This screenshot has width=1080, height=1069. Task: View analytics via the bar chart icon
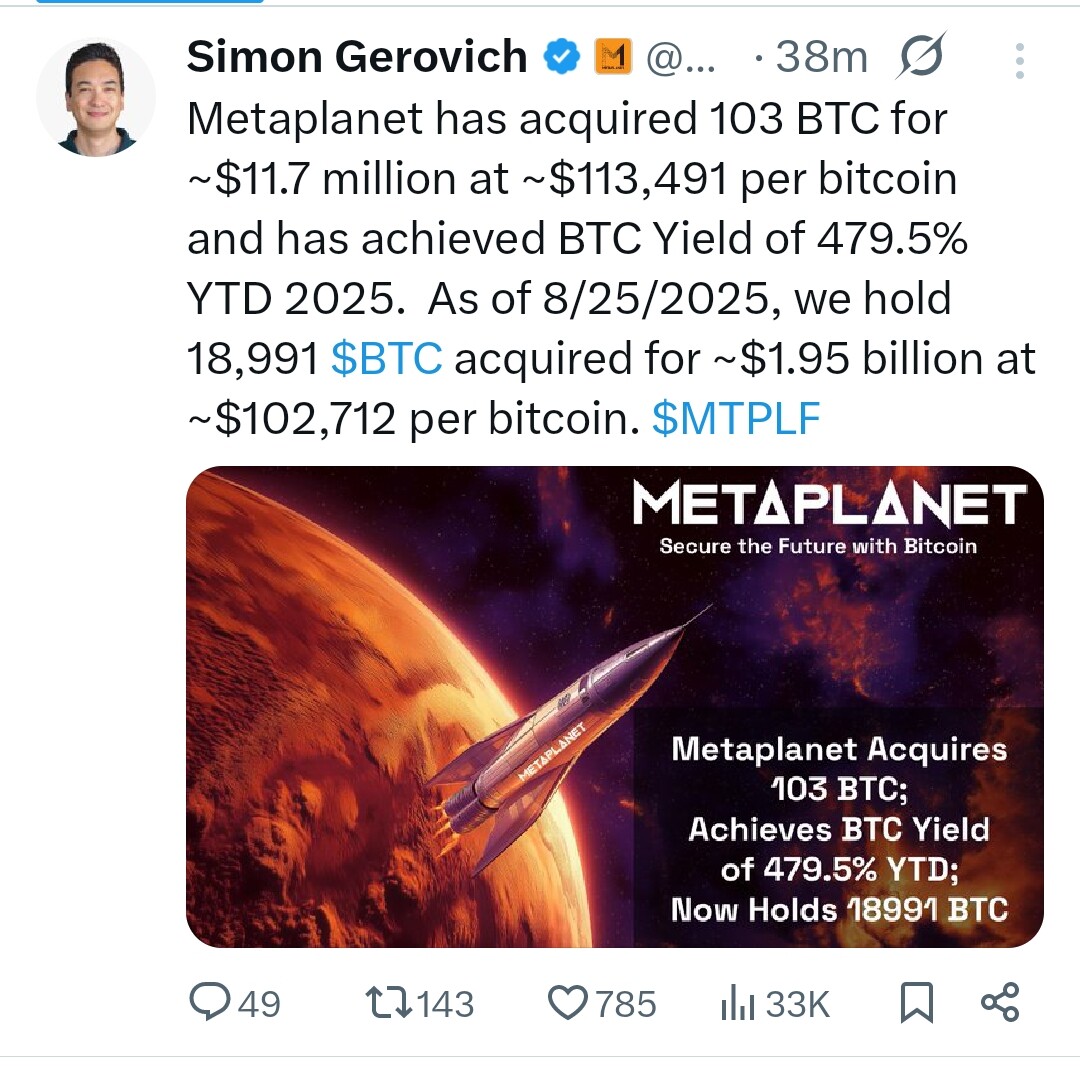(x=738, y=1003)
